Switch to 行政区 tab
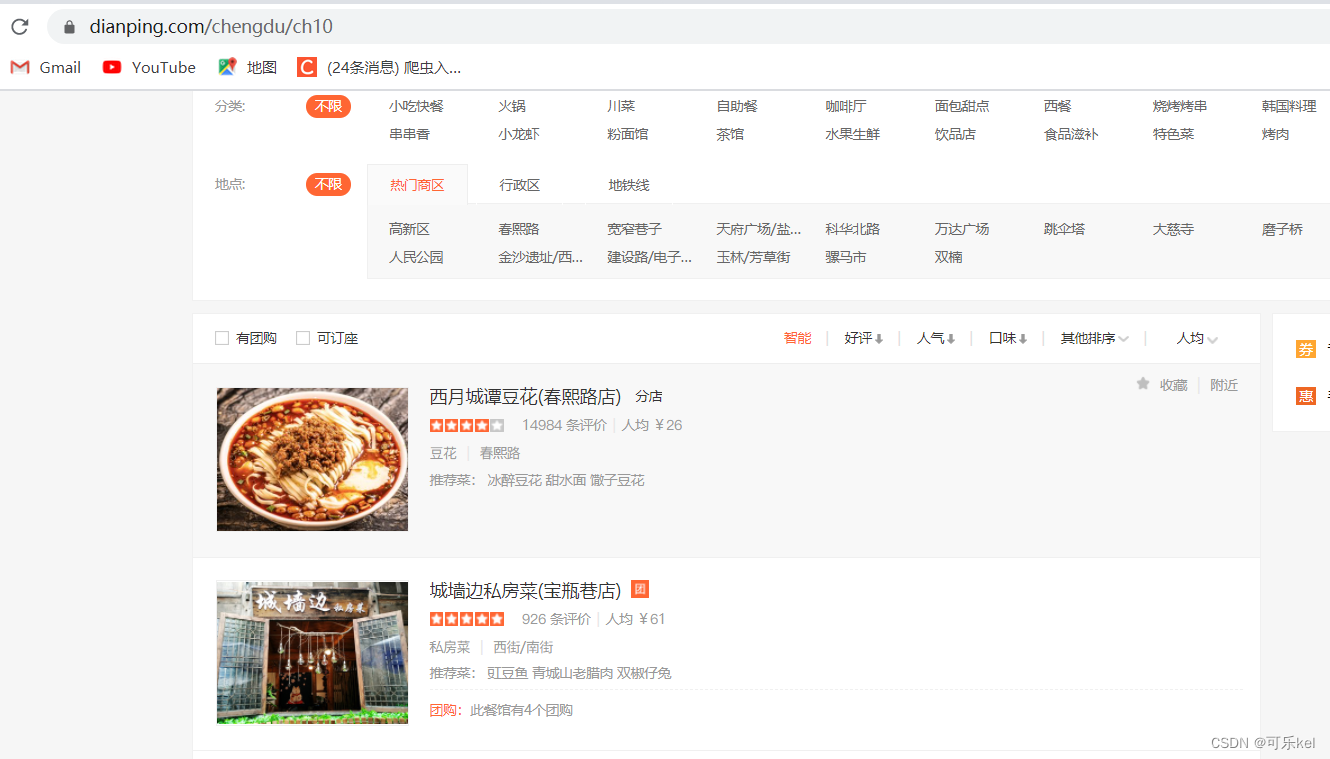Image resolution: width=1330 pixels, height=759 pixels. click(x=520, y=185)
